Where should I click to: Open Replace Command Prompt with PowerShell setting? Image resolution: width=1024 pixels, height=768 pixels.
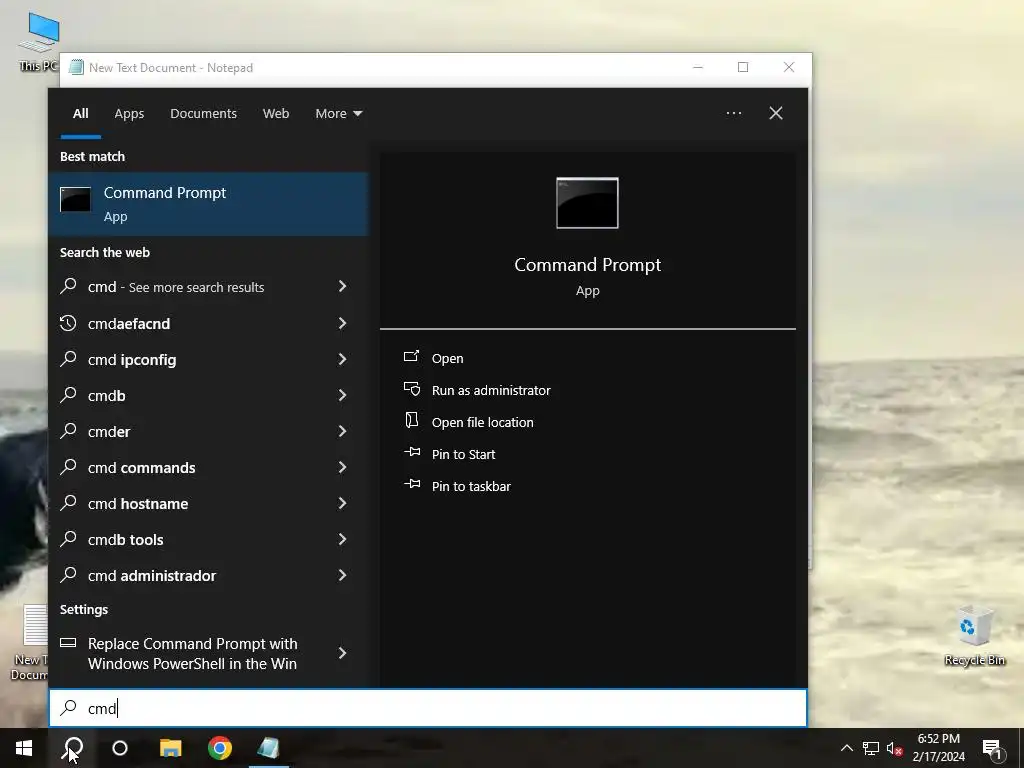point(208,653)
